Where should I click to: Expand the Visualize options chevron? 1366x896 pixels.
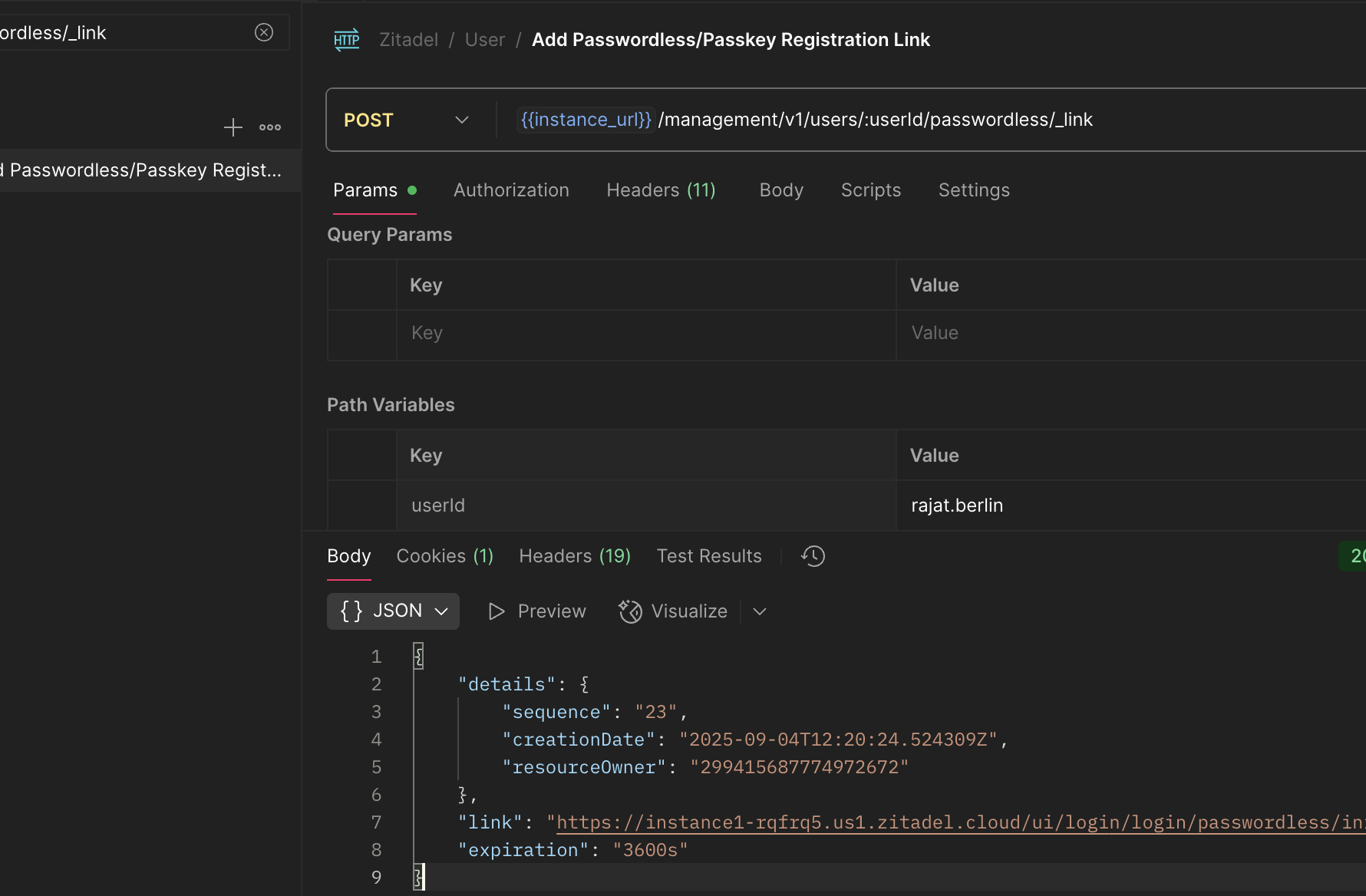pyautogui.click(x=760, y=611)
